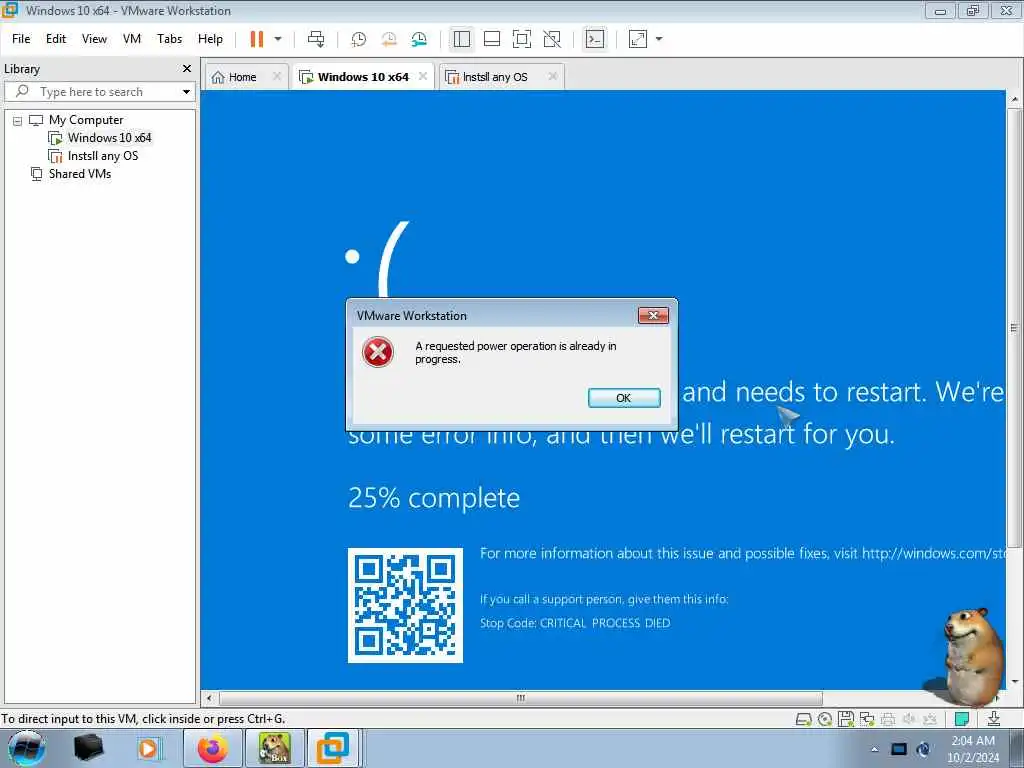Viewport: 1024px width, 768px height.
Task: Click the network adapter status icon
Action: (x=867, y=720)
